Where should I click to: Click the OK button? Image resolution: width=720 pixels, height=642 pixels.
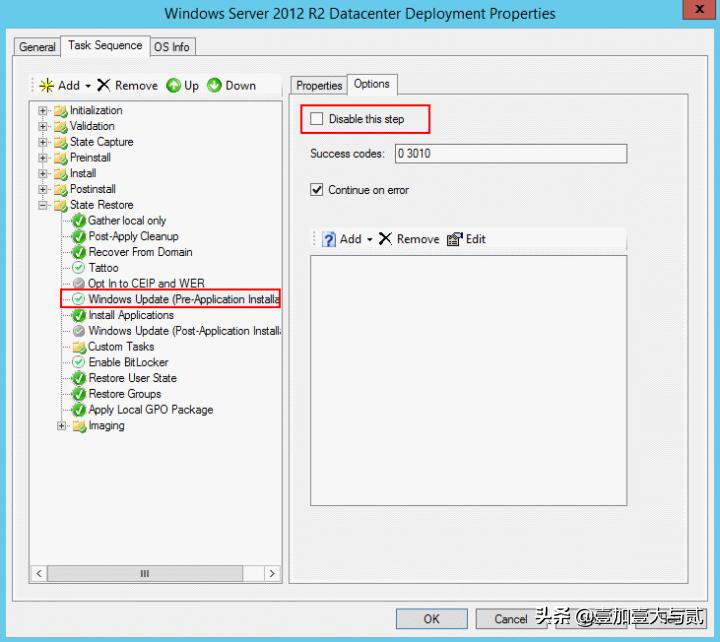[x=432, y=619]
